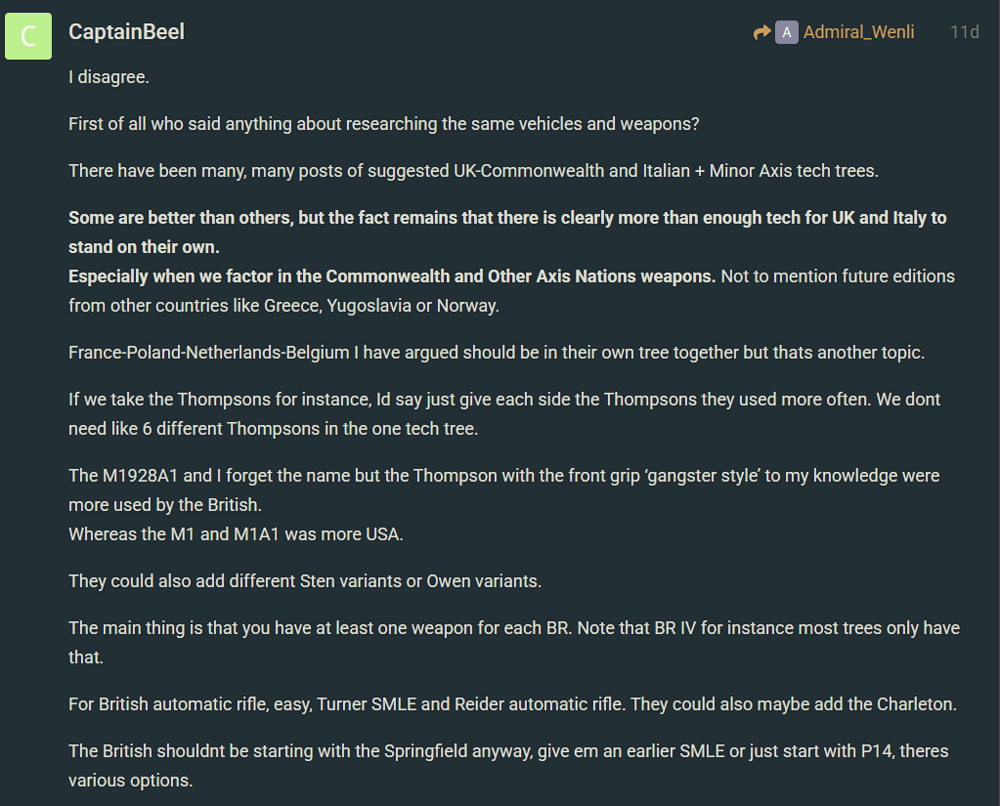Click the sentence about researching same vehicles
This screenshot has width=1000, height=806.
click(384, 124)
